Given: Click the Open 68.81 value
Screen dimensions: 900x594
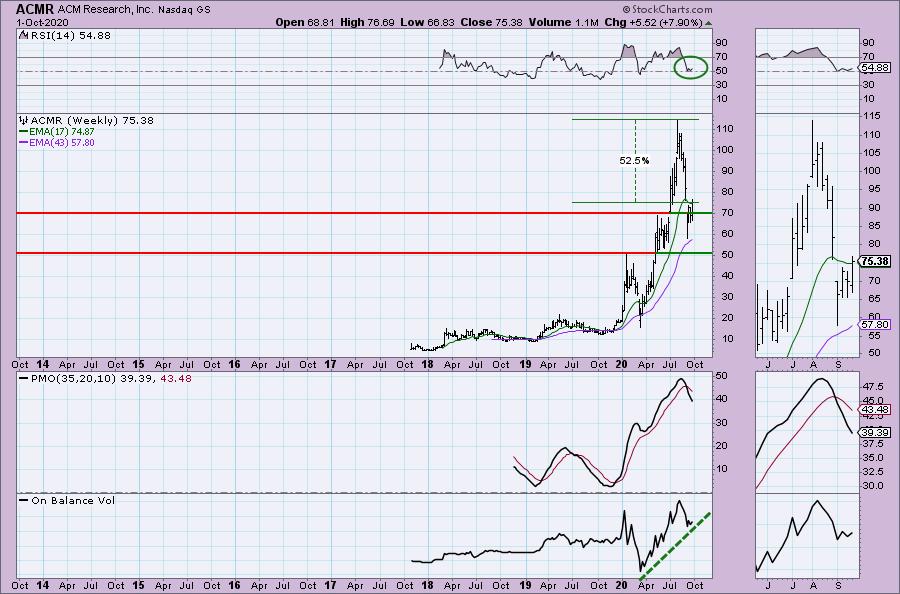Looking at the screenshot, I should [304, 22].
